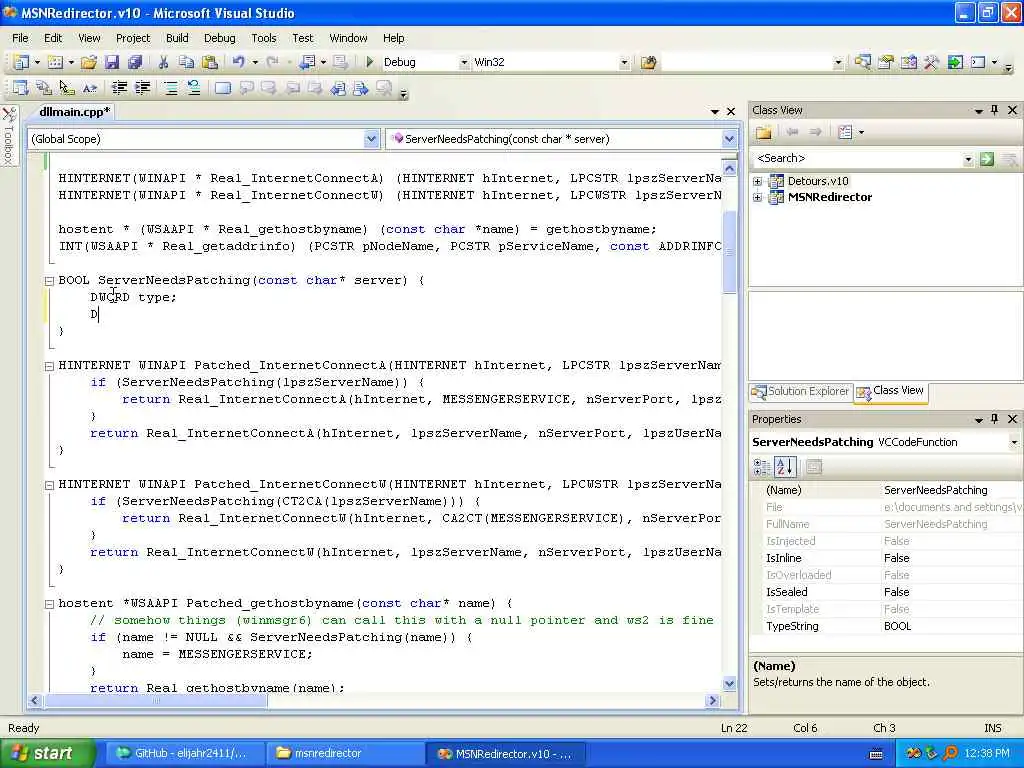Click the Paste clipboard icon
Viewport: 1024px width, 768px height.
pyautogui.click(x=210, y=62)
